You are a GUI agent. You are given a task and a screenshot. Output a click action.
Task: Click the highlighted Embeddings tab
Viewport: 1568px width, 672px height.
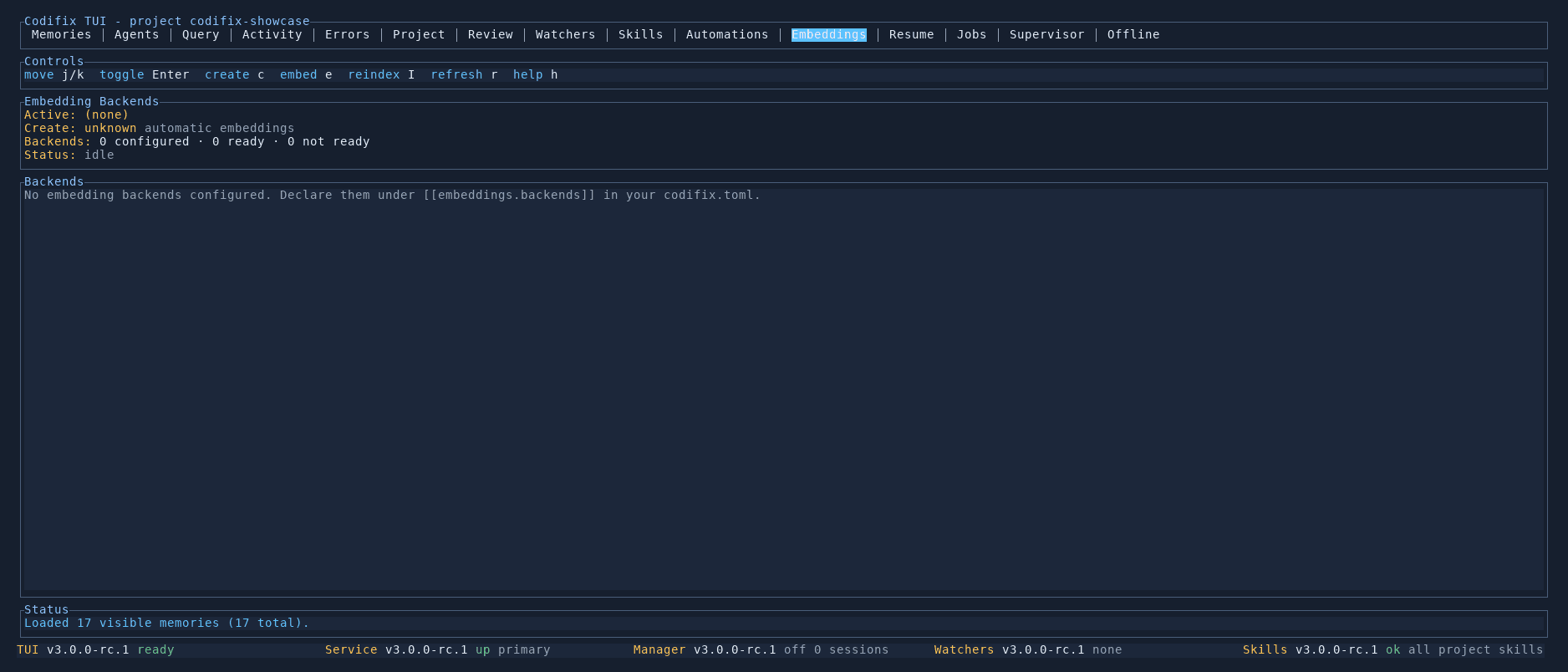(x=828, y=34)
